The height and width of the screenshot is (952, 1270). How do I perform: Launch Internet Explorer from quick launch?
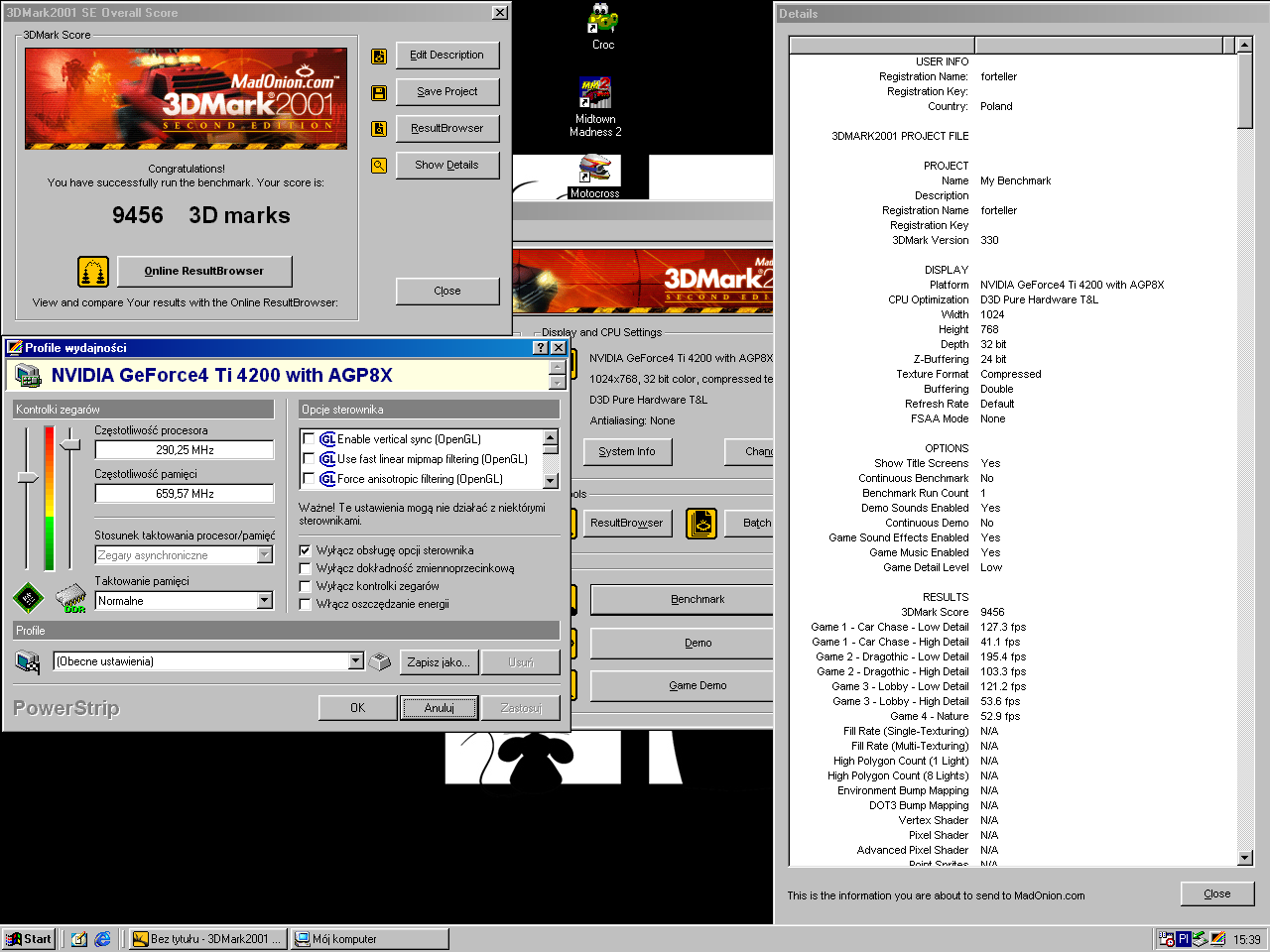[102, 939]
